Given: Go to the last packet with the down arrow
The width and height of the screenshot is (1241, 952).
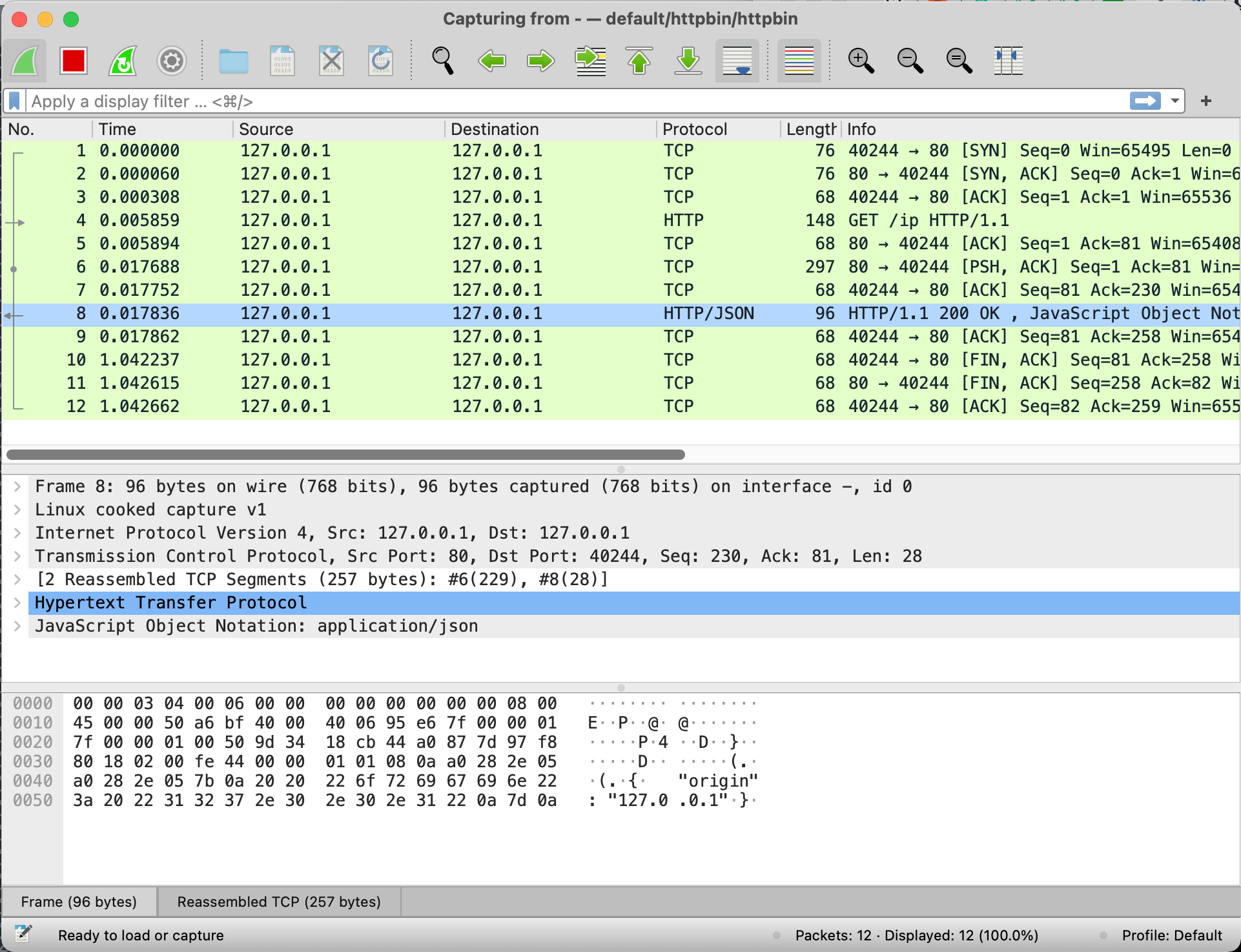Looking at the screenshot, I should 688,61.
